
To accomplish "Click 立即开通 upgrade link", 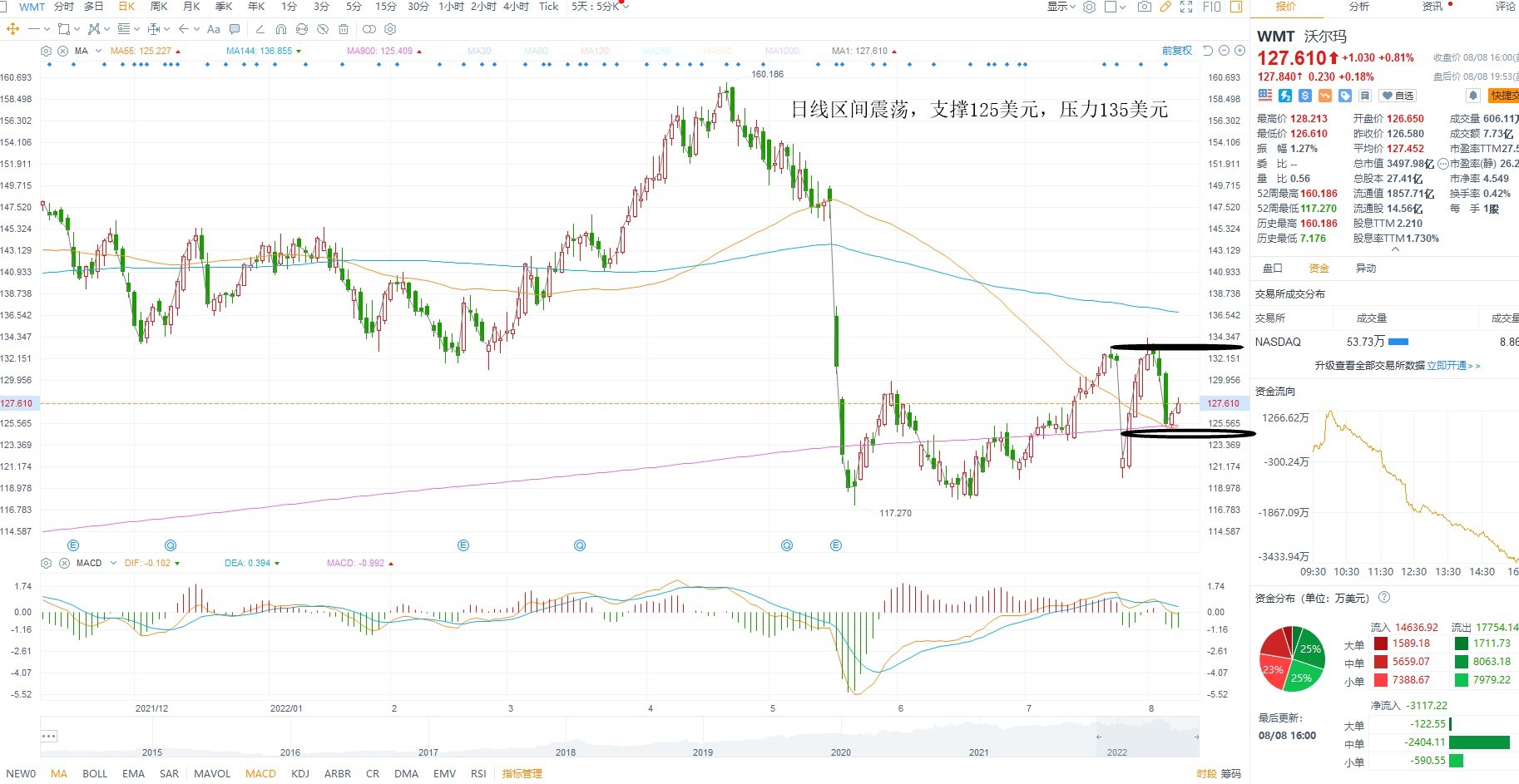I will click(1453, 365).
